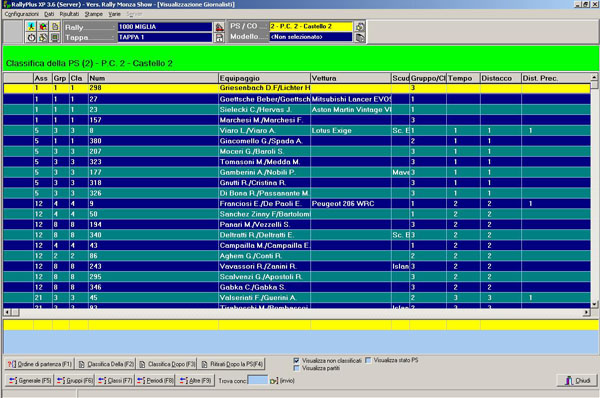Open the Configurazioni menu

point(21,14)
